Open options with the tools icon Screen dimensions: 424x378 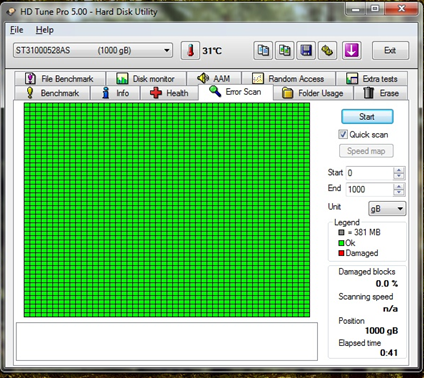(327, 51)
